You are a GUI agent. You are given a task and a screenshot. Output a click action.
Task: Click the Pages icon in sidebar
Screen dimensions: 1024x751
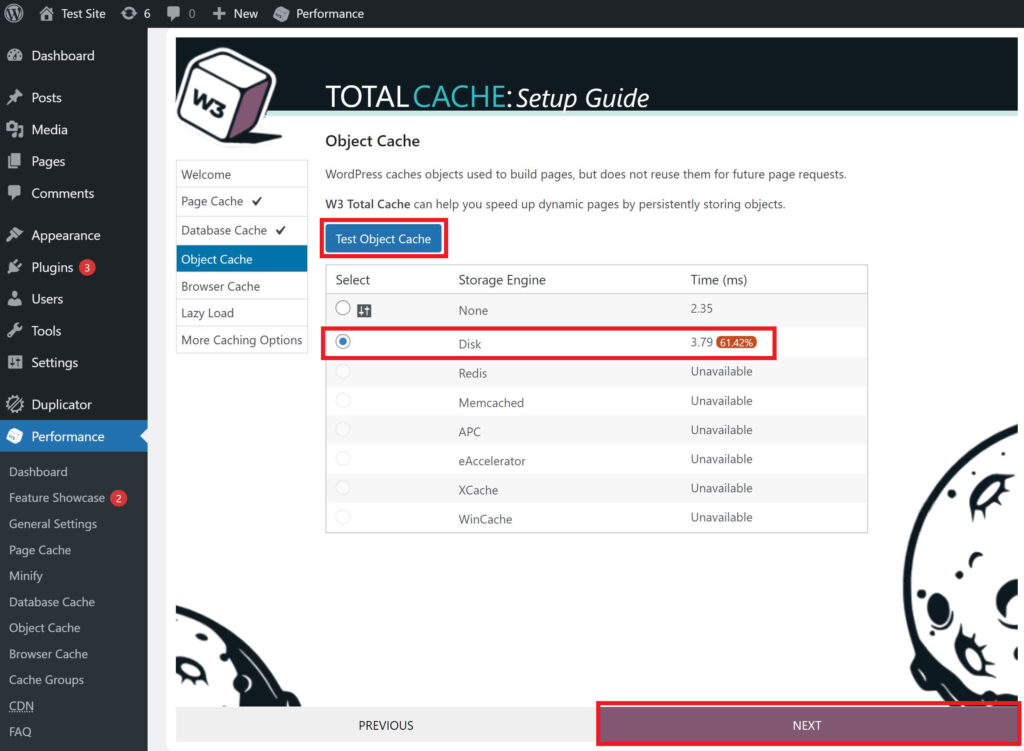click(x=15, y=161)
